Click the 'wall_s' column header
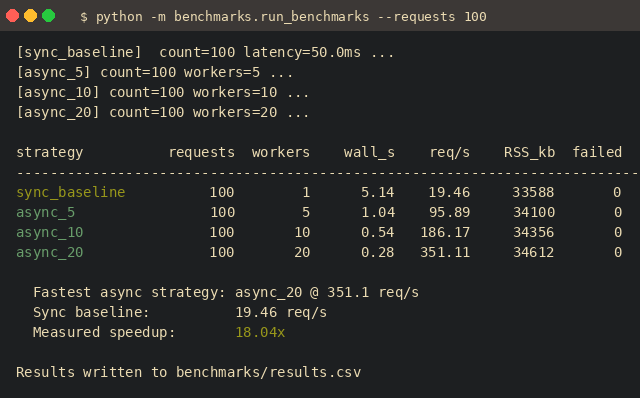 tap(369, 152)
